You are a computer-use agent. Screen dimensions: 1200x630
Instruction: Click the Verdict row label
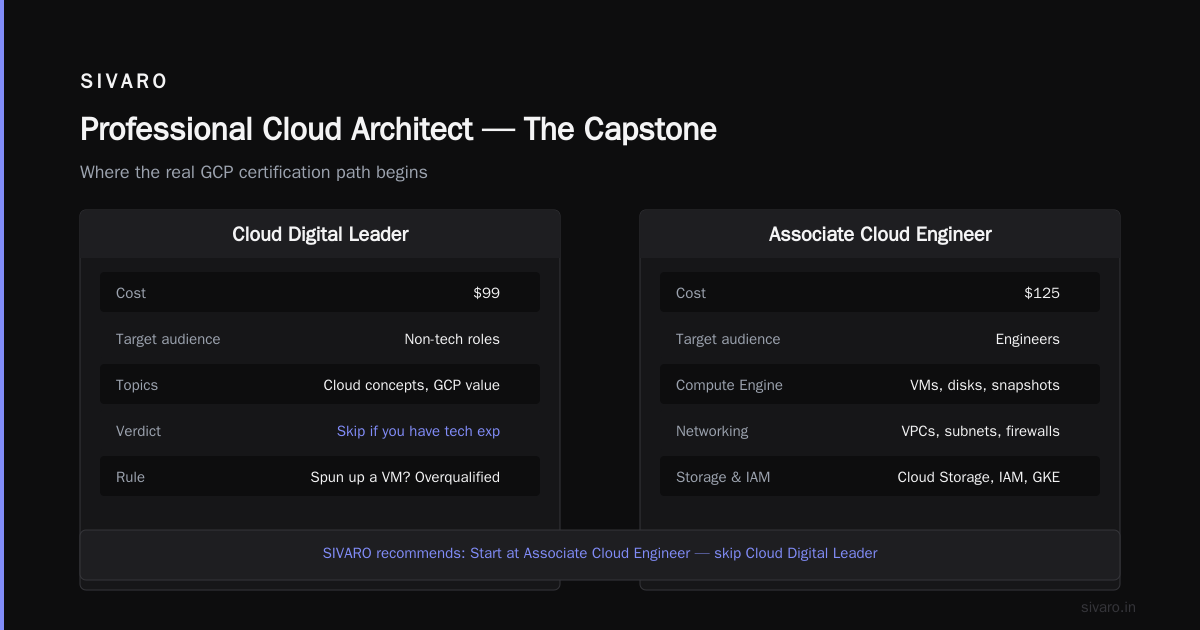[x=138, y=431]
